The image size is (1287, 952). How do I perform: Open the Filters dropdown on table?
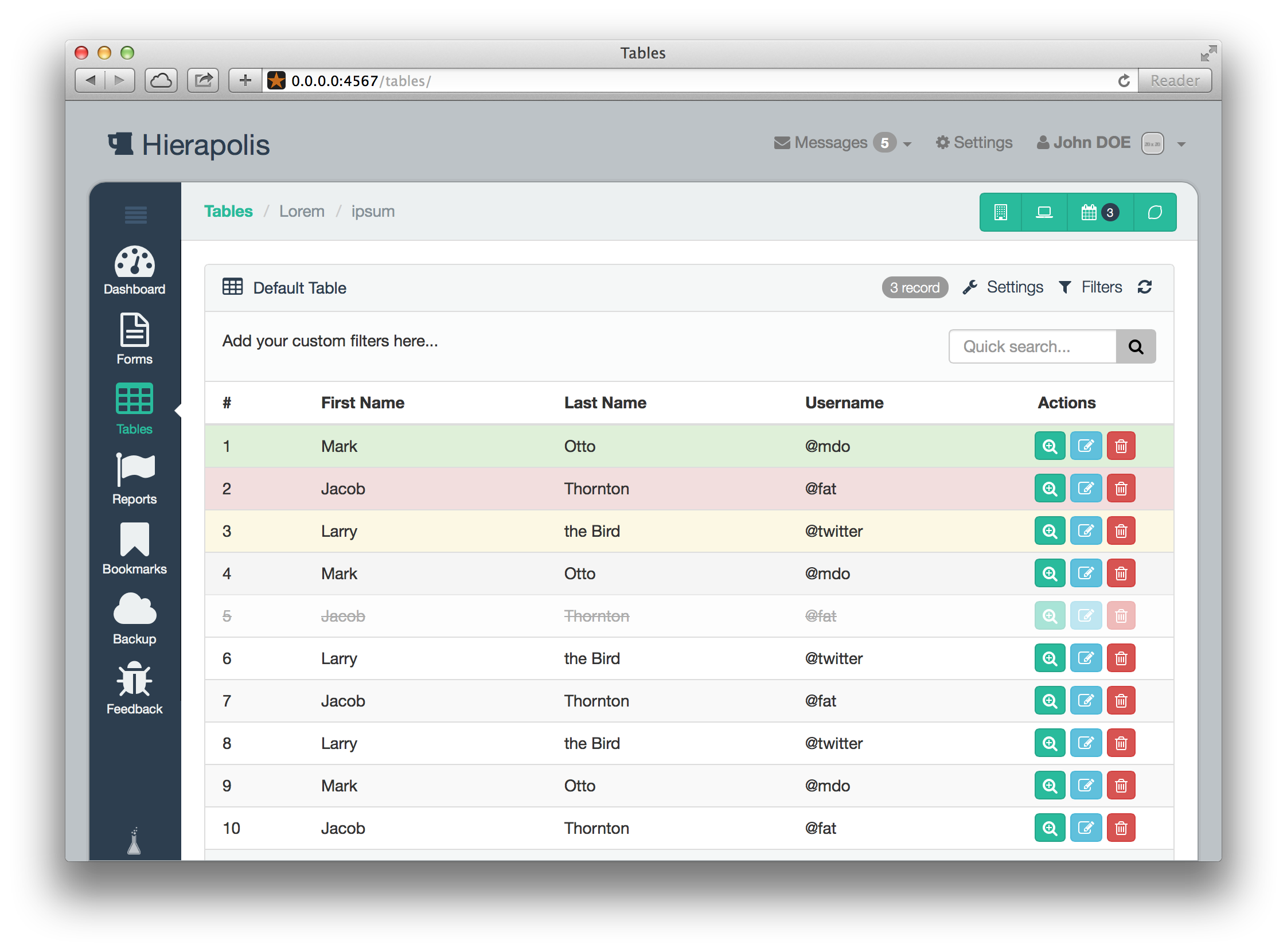(1090, 288)
